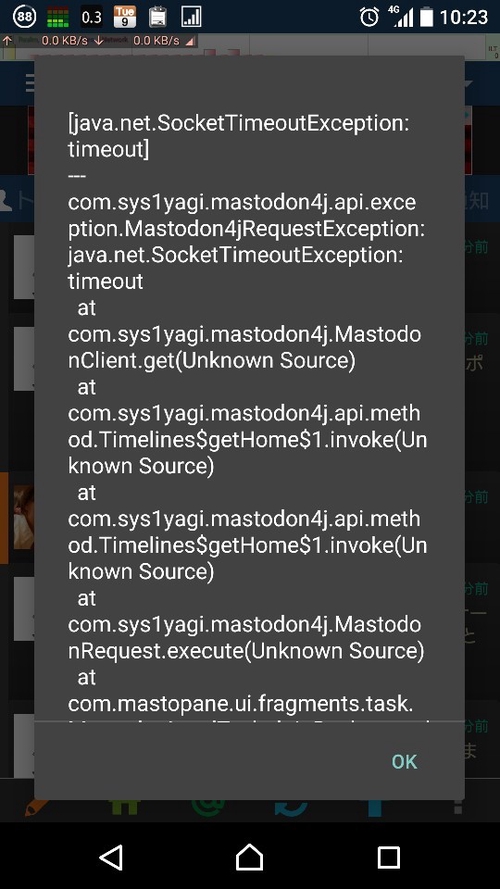Tap the Android back navigation button
This screenshot has width=500, height=889.
point(111,857)
